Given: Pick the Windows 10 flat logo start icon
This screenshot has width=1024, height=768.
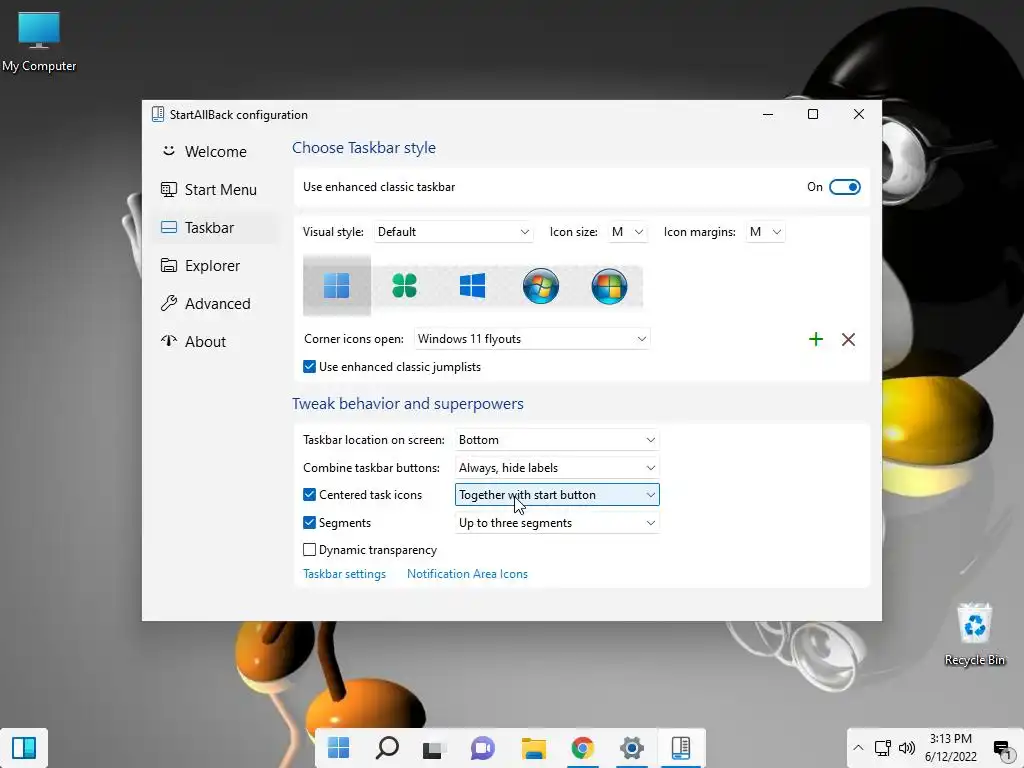Looking at the screenshot, I should coord(473,285).
